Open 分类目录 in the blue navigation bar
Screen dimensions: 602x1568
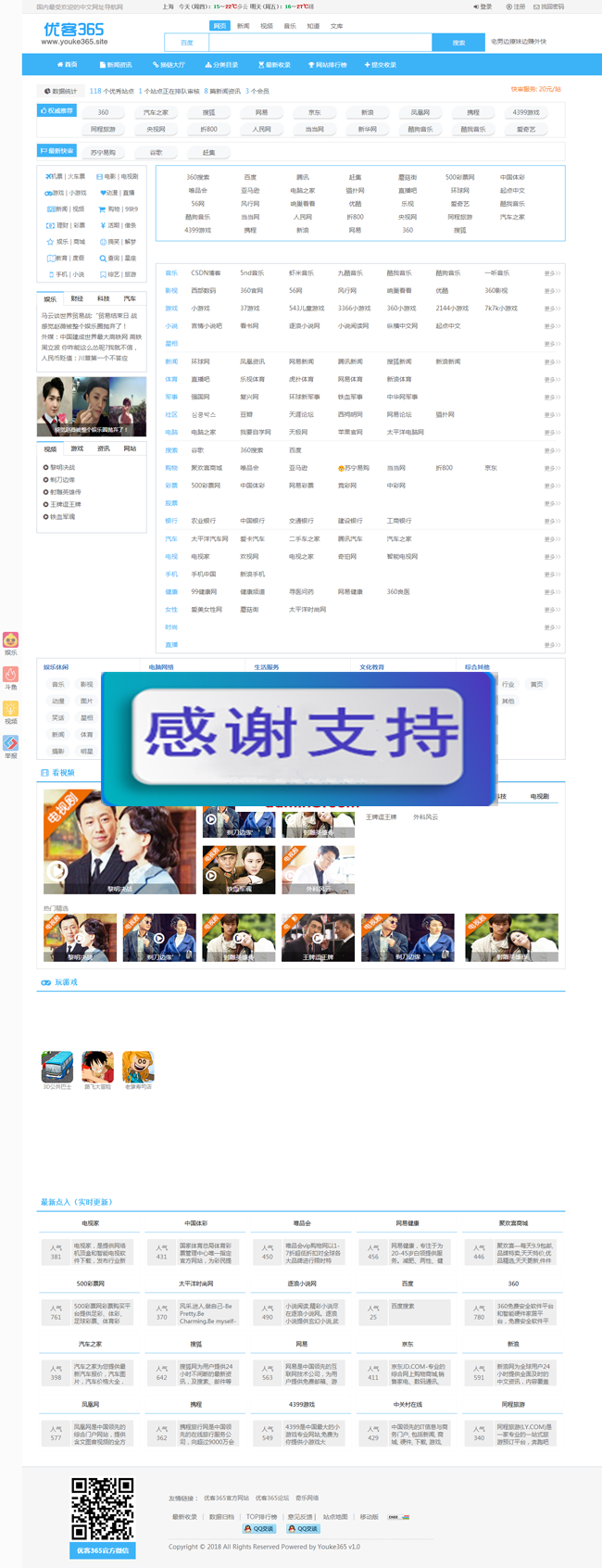pos(221,65)
